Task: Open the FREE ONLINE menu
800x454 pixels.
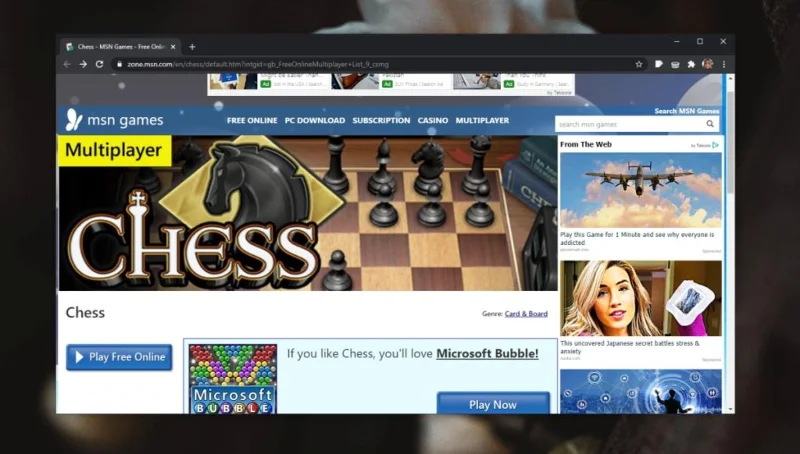Action: pyautogui.click(x=252, y=120)
